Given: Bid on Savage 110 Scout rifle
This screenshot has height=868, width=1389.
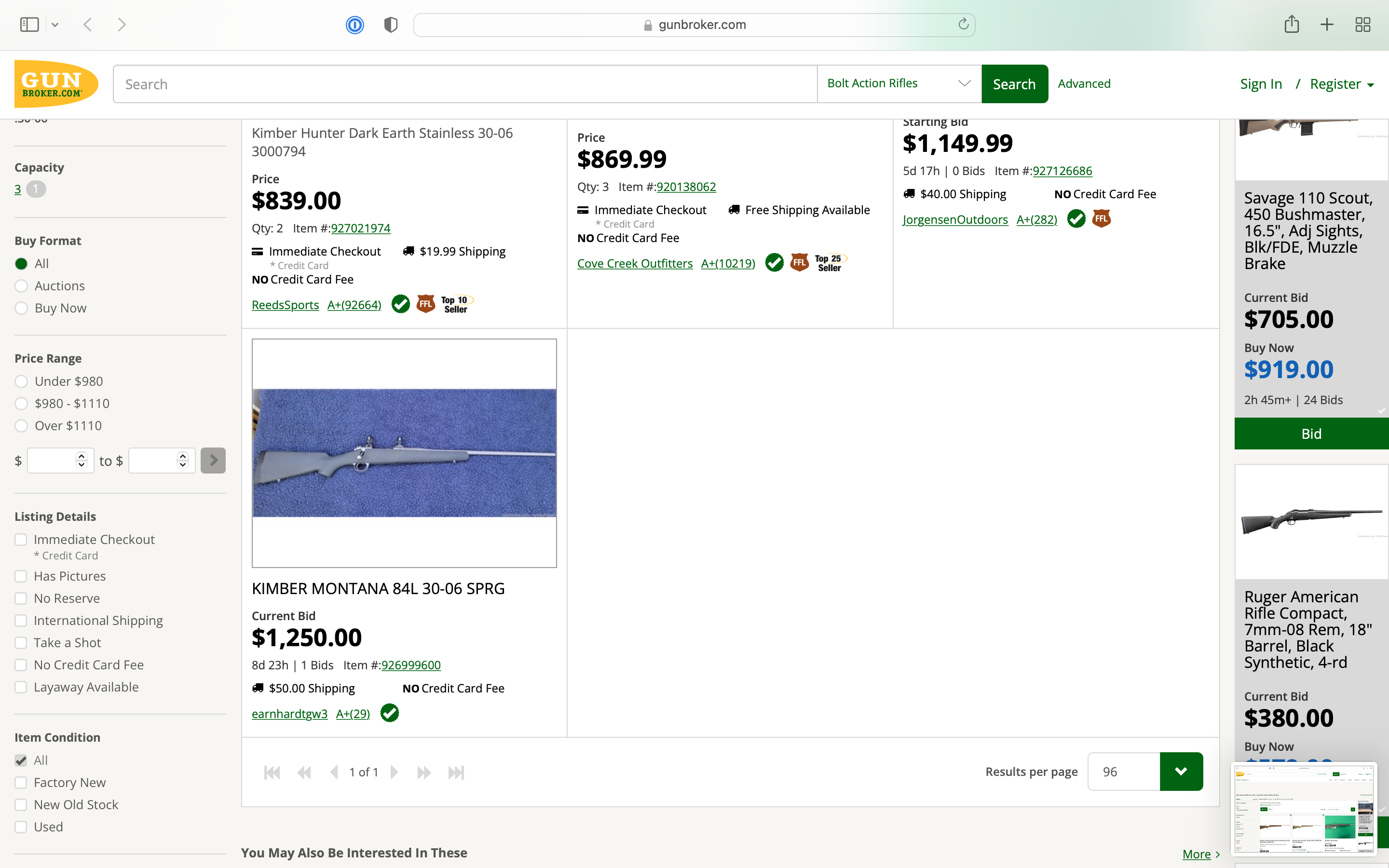Looking at the screenshot, I should (x=1311, y=434).
